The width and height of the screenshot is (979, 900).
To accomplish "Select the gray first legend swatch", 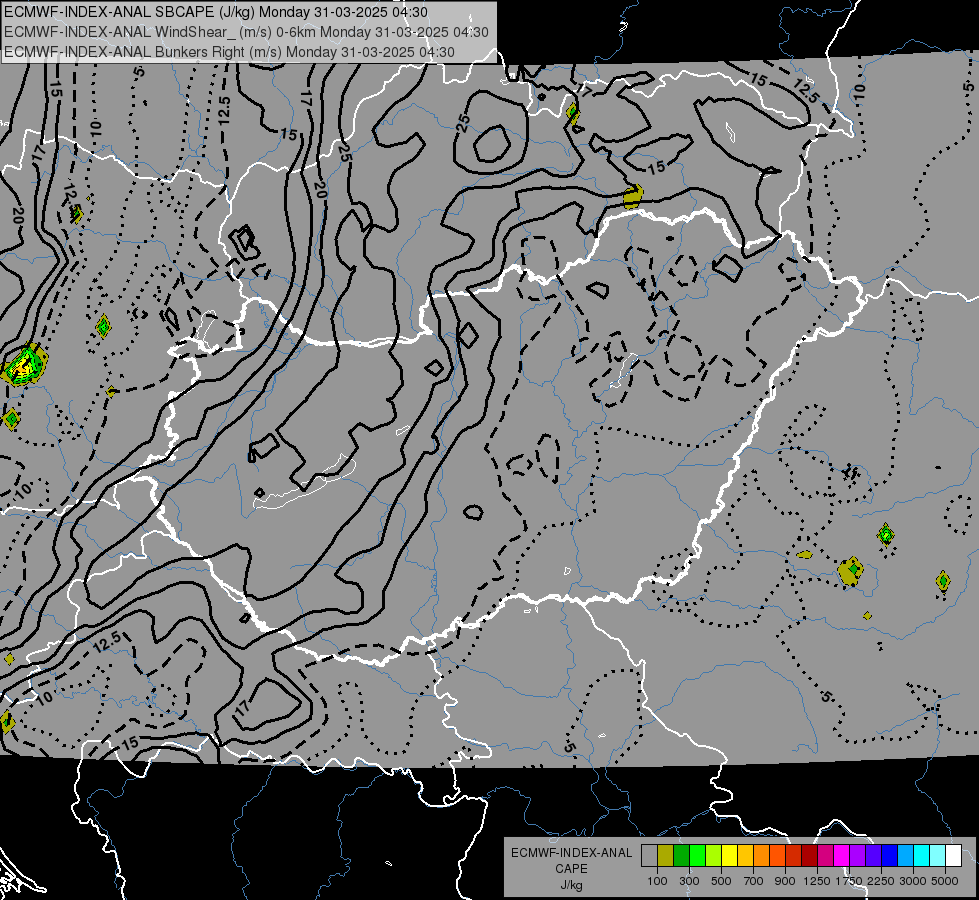I will pyautogui.click(x=649, y=855).
